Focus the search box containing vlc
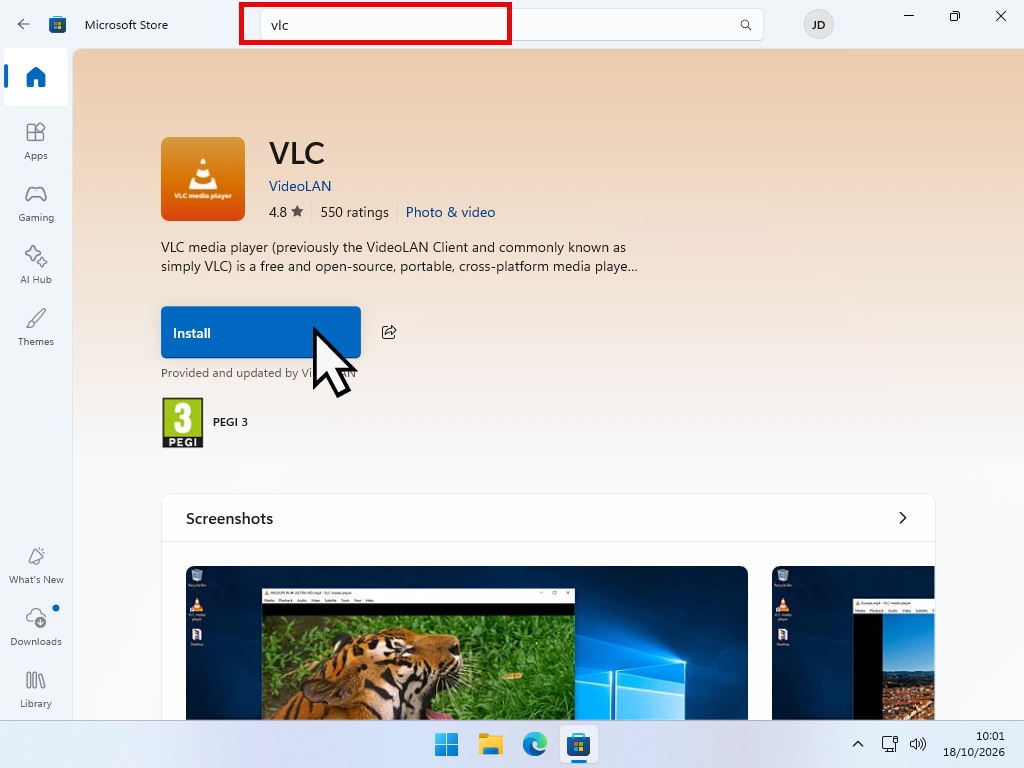The image size is (1024, 768). (x=511, y=25)
